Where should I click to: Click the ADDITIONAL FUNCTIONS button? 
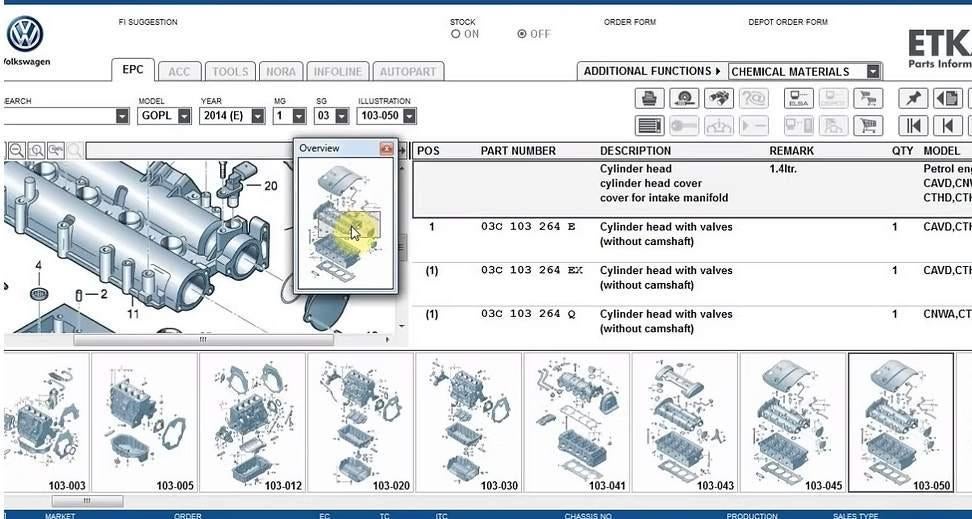(x=651, y=71)
